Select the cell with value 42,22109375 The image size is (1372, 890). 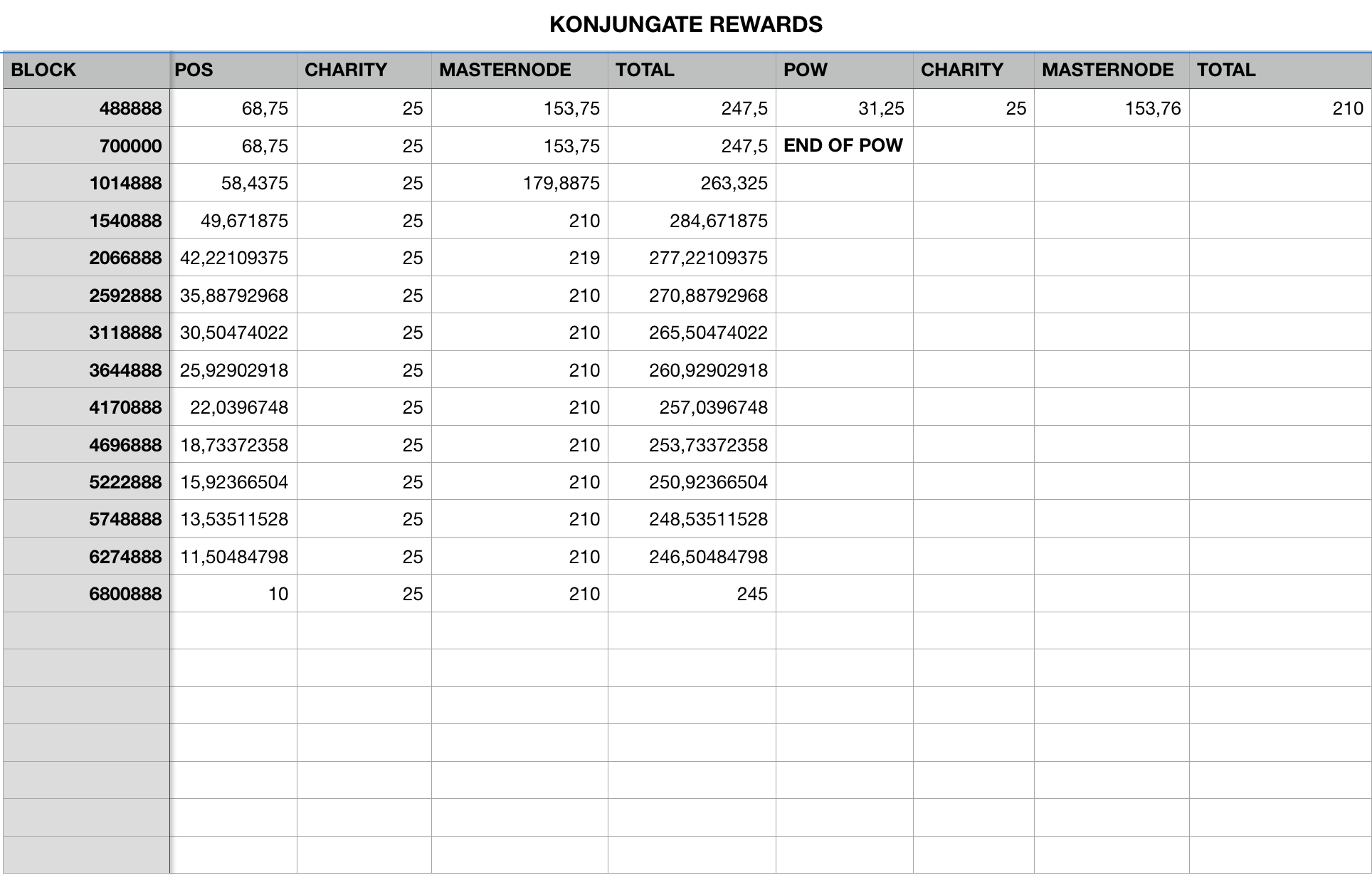(x=234, y=258)
